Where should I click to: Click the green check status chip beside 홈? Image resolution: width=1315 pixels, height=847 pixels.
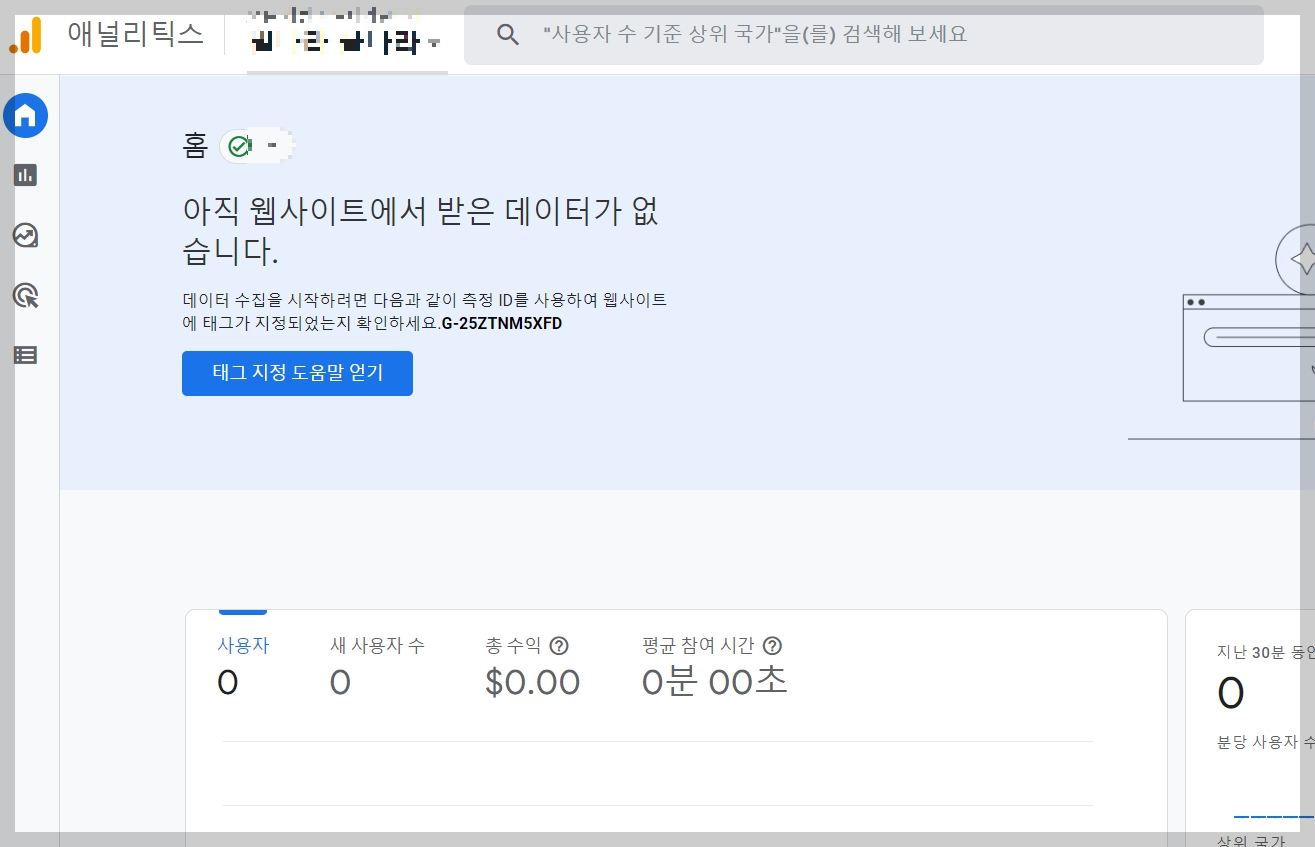pyautogui.click(x=257, y=147)
